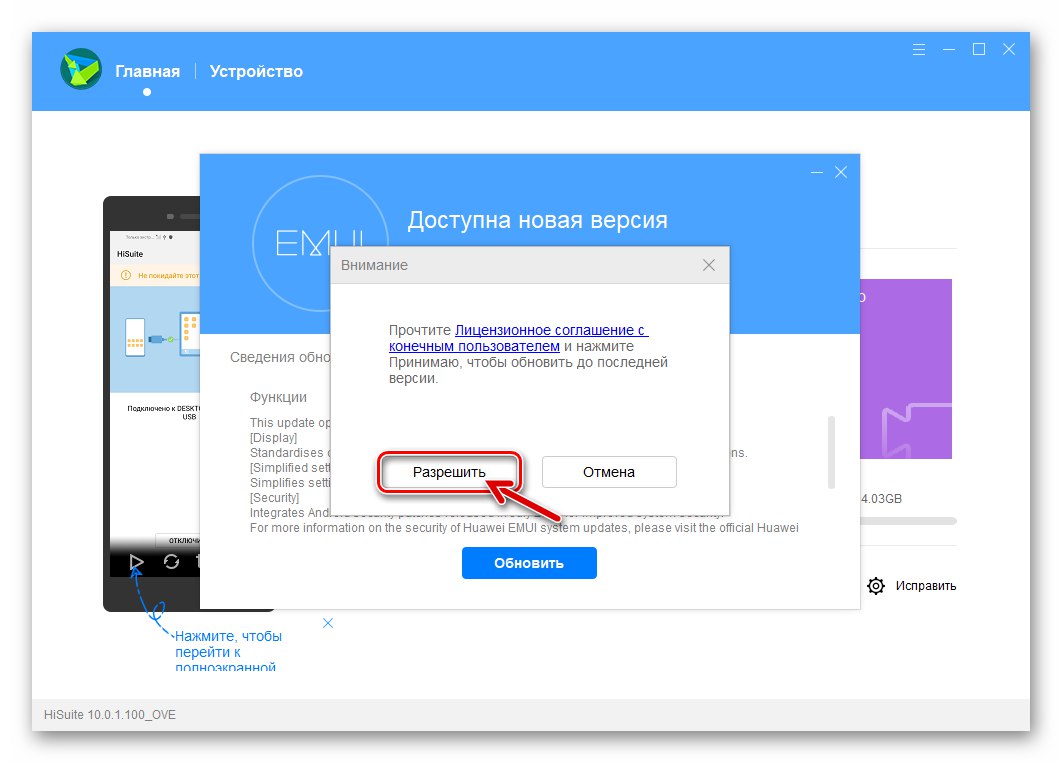This screenshot has height=763, width=1062.
Task: Maximize the HiSuite main window
Action: [979, 49]
